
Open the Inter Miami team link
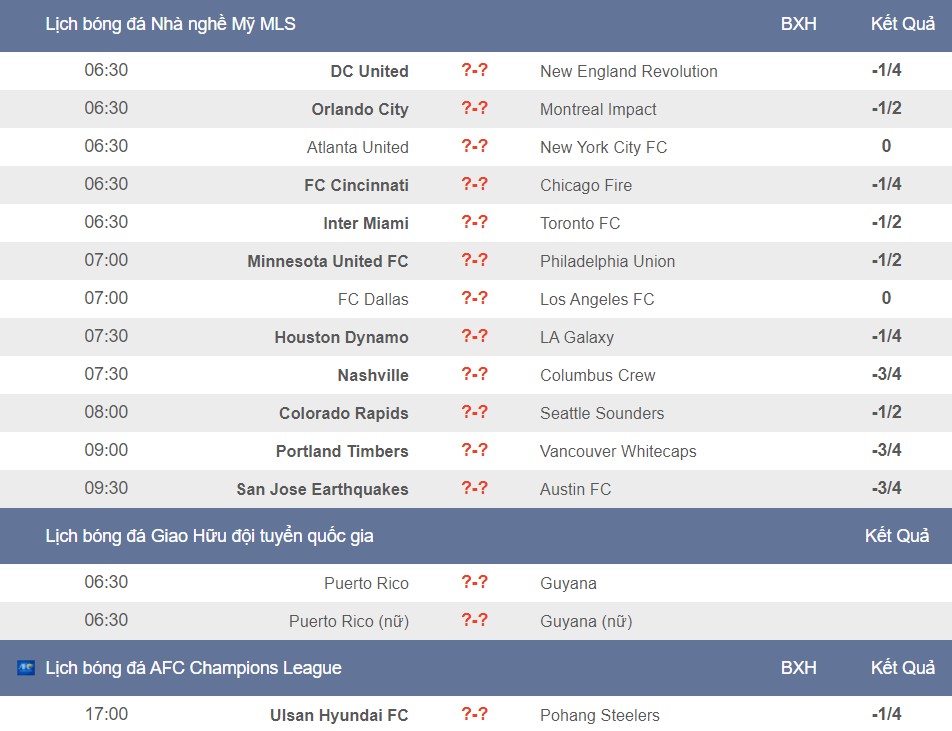(x=366, y=223)
